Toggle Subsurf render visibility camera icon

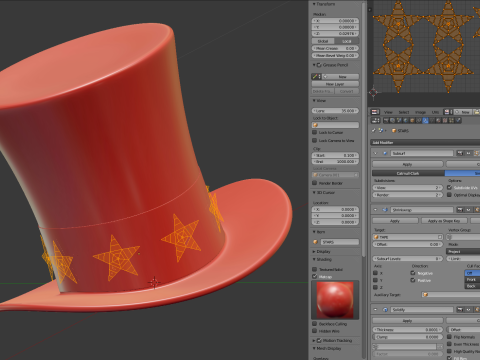[460, 153]
